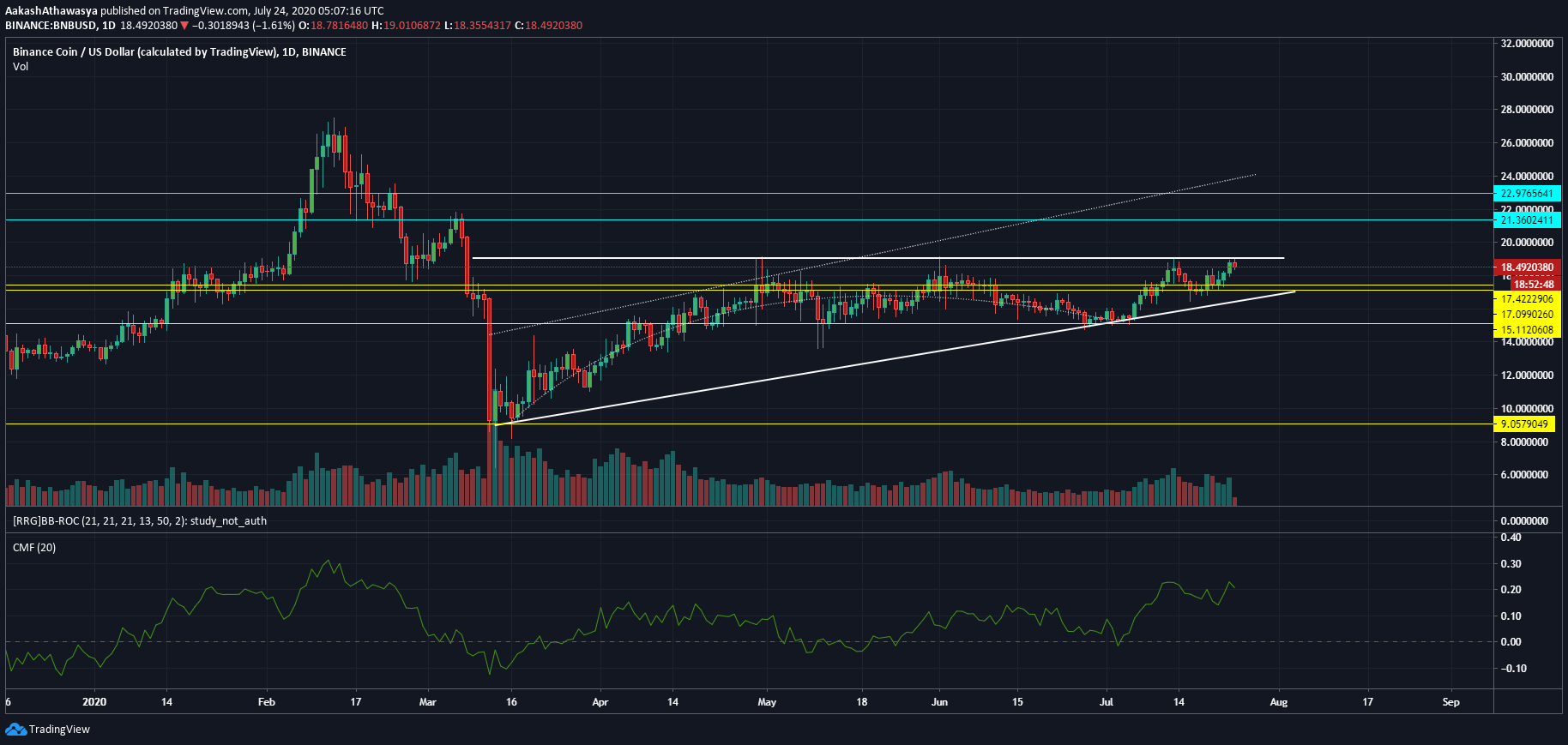
Task: Click the 6.0000000 price axis value
Action: pyautogui.click(x=1524, y=475)
